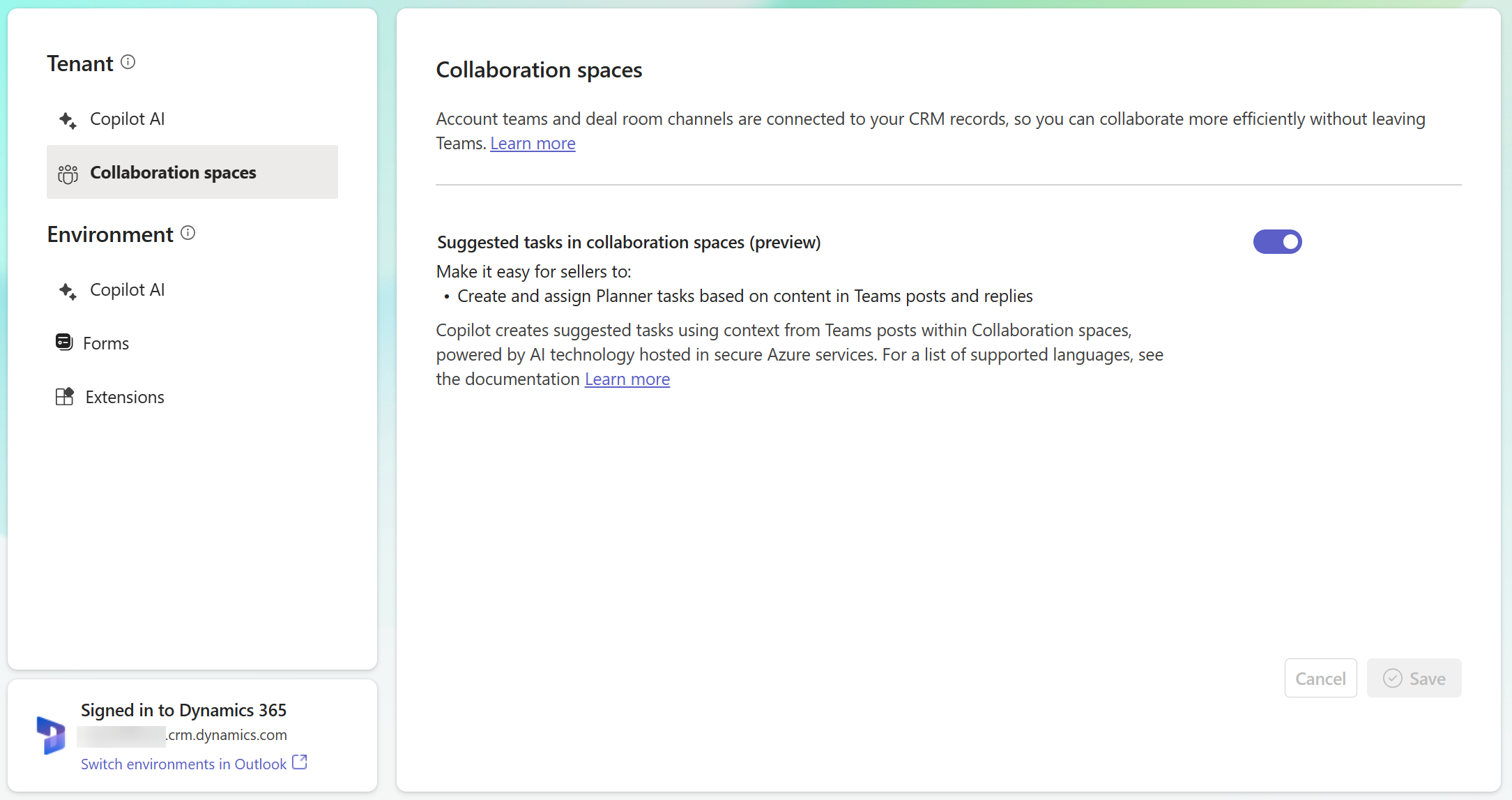Select Forms menu item in sidebar
This screenshot has width=1512, height=800.
pyautogui.click(x=107, y=343)
